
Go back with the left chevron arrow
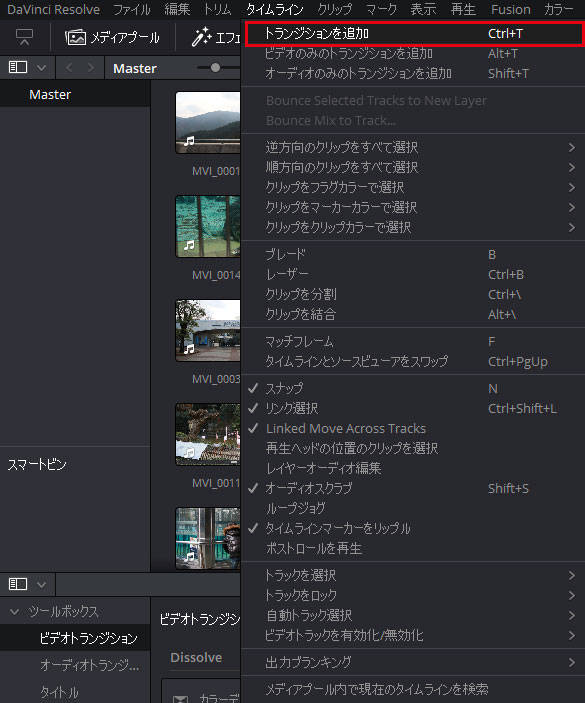pos(69,68)
